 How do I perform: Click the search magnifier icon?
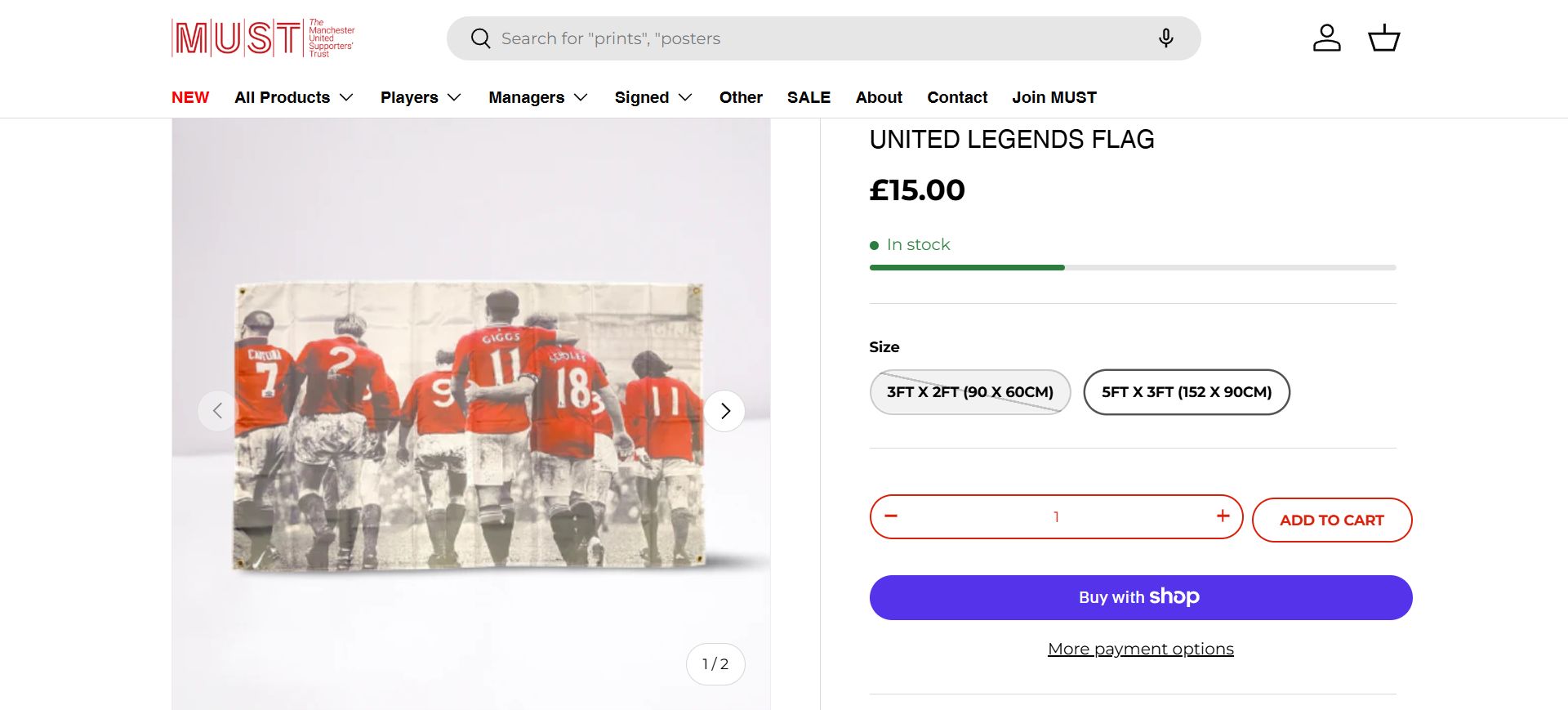pos(481,38)
